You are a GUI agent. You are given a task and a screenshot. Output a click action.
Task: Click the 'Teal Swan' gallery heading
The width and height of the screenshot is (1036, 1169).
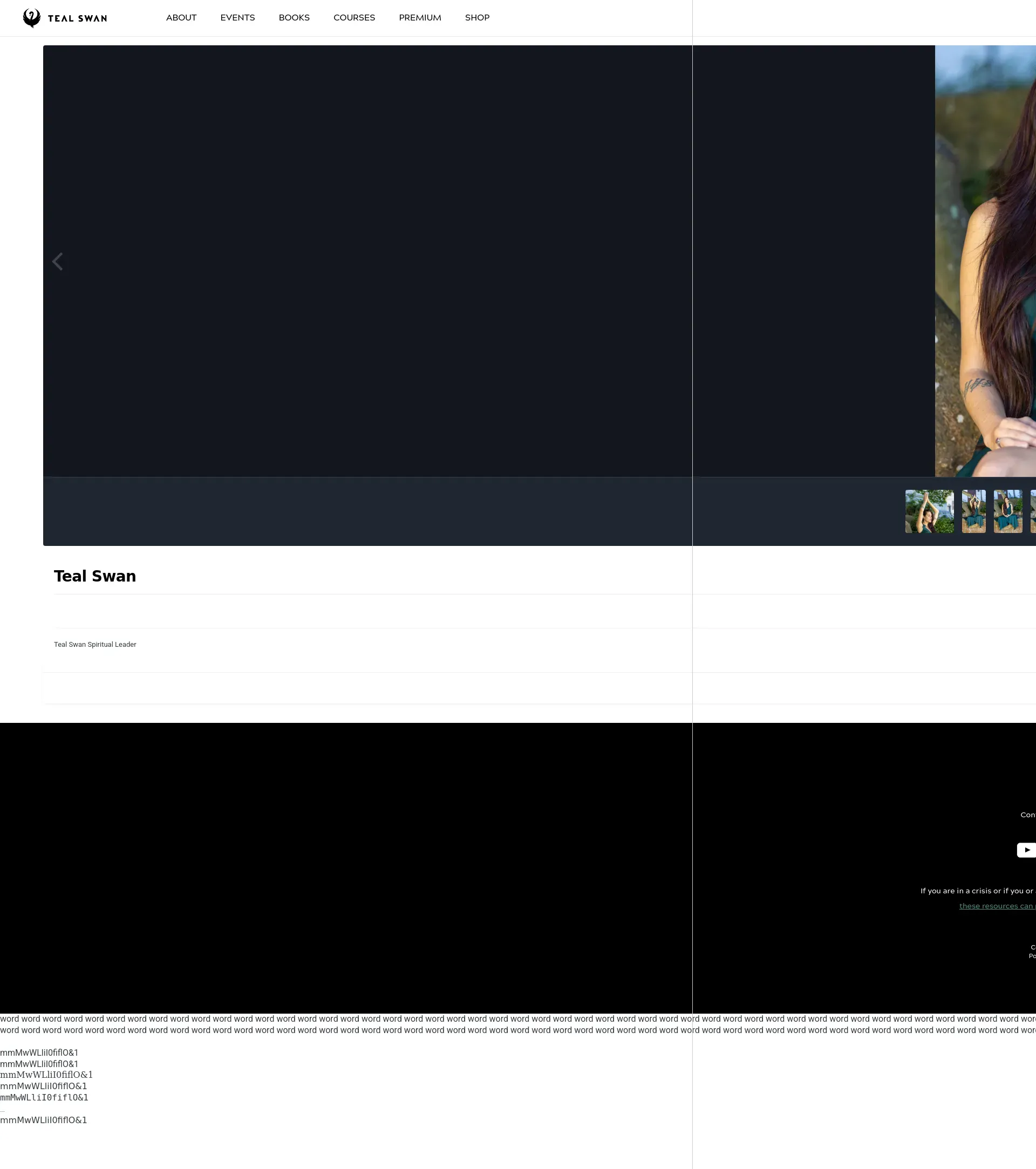tap(95, 576)
